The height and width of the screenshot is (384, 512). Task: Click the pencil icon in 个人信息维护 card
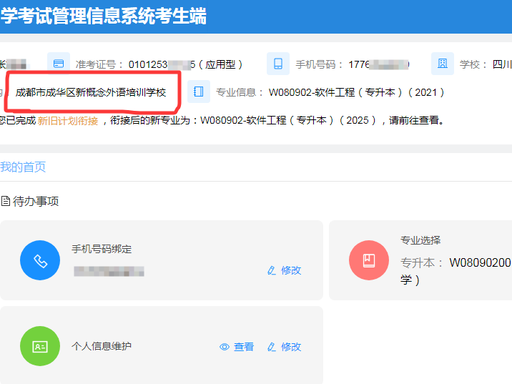point(272,347)
